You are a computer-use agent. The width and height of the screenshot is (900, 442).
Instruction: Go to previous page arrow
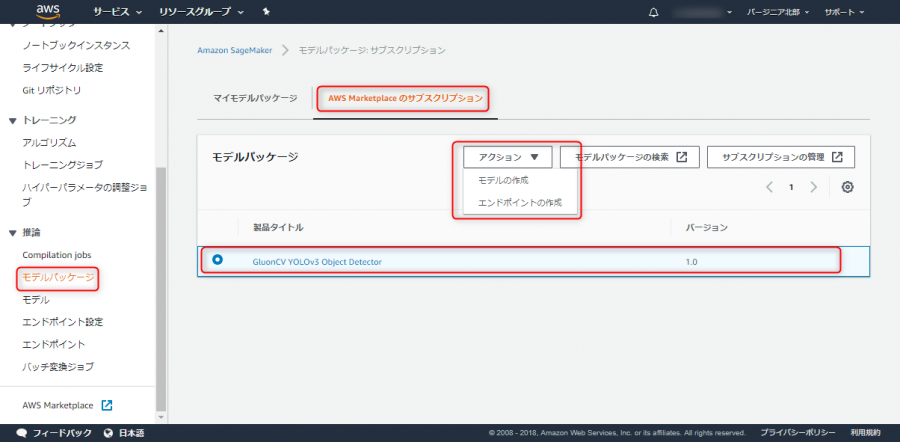click(769, 187)
